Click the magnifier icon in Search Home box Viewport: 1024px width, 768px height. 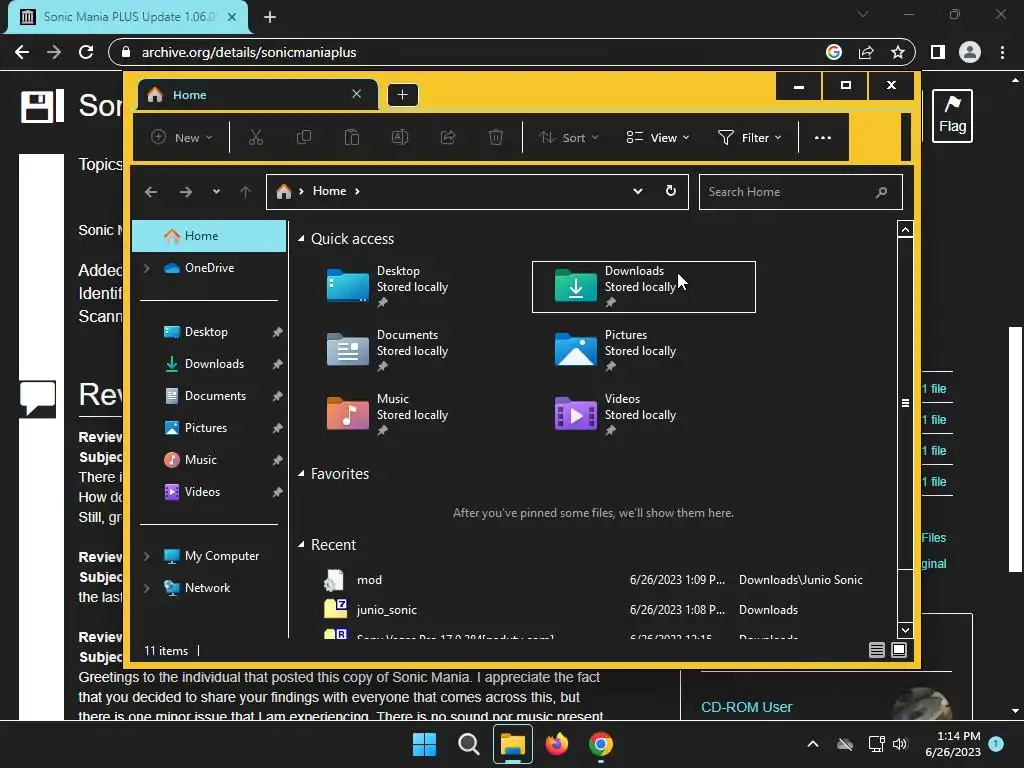click(x=881, y=192)
